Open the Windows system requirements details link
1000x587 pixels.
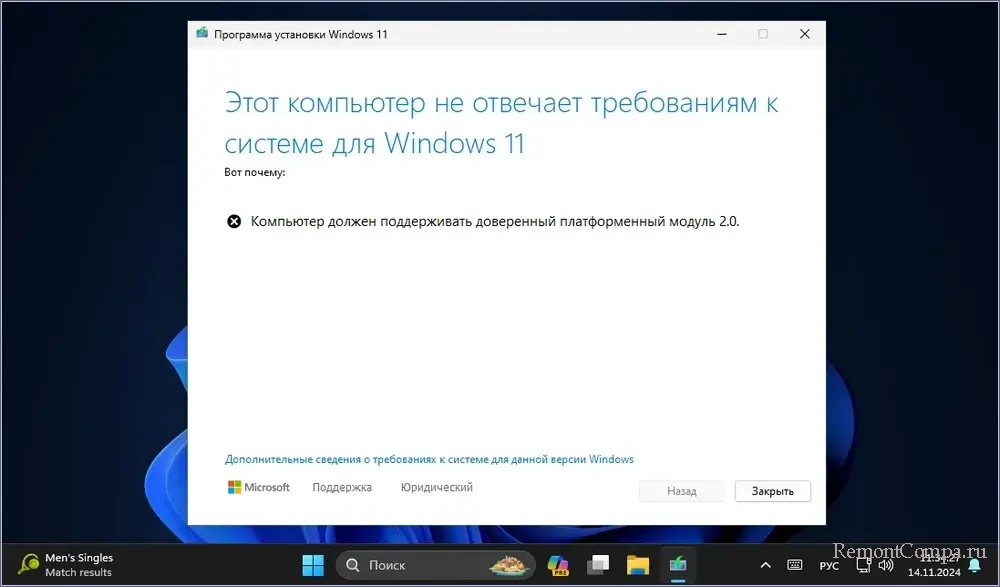click(429, 459)
